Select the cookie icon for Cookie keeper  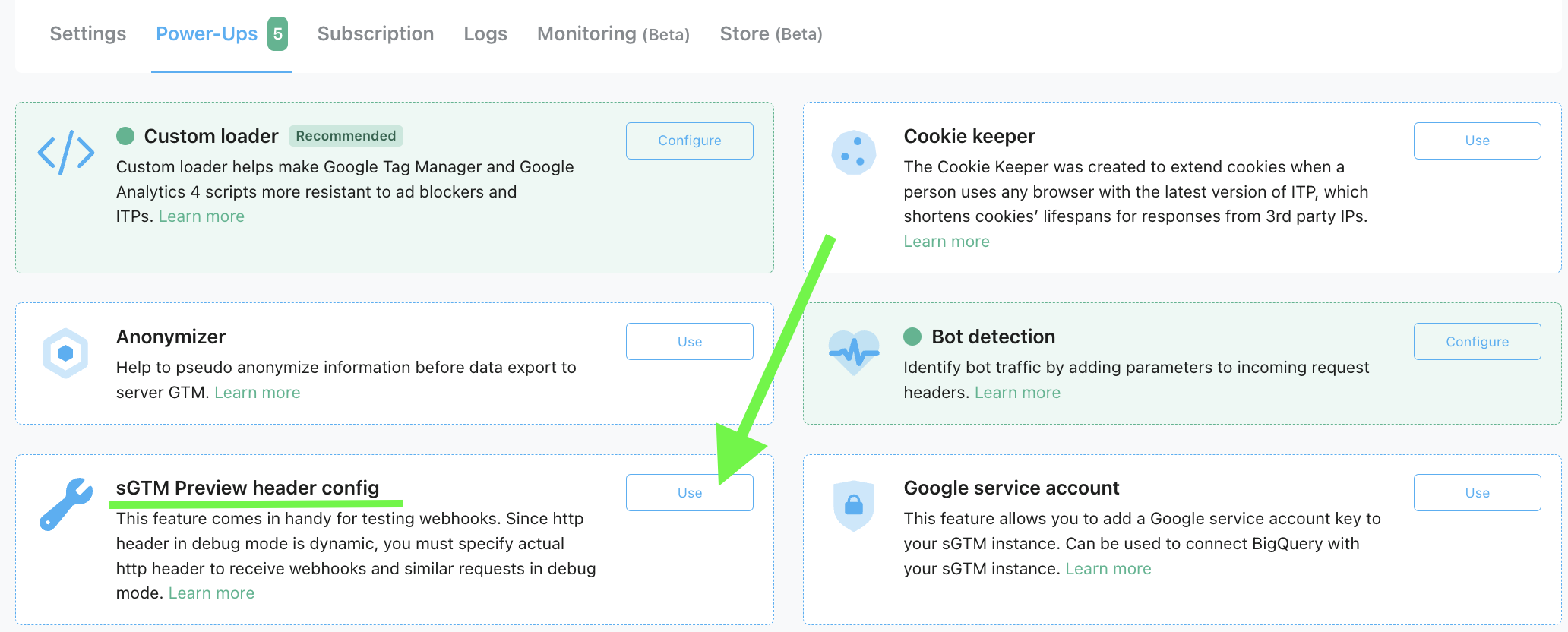(854, 153)
